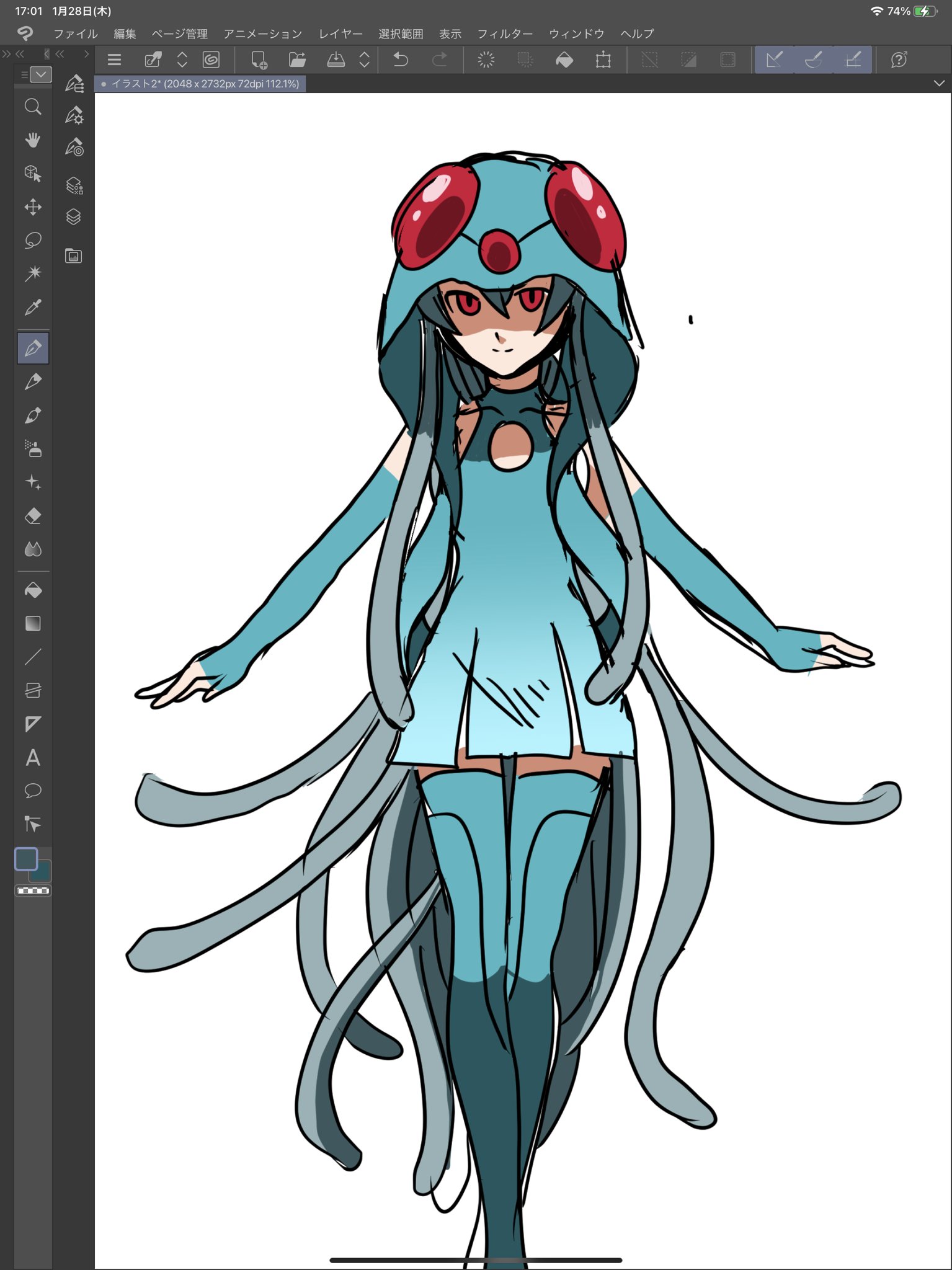Select the Blend color-mixing tool
The image size is (952, 1270).
coord(33,549)
